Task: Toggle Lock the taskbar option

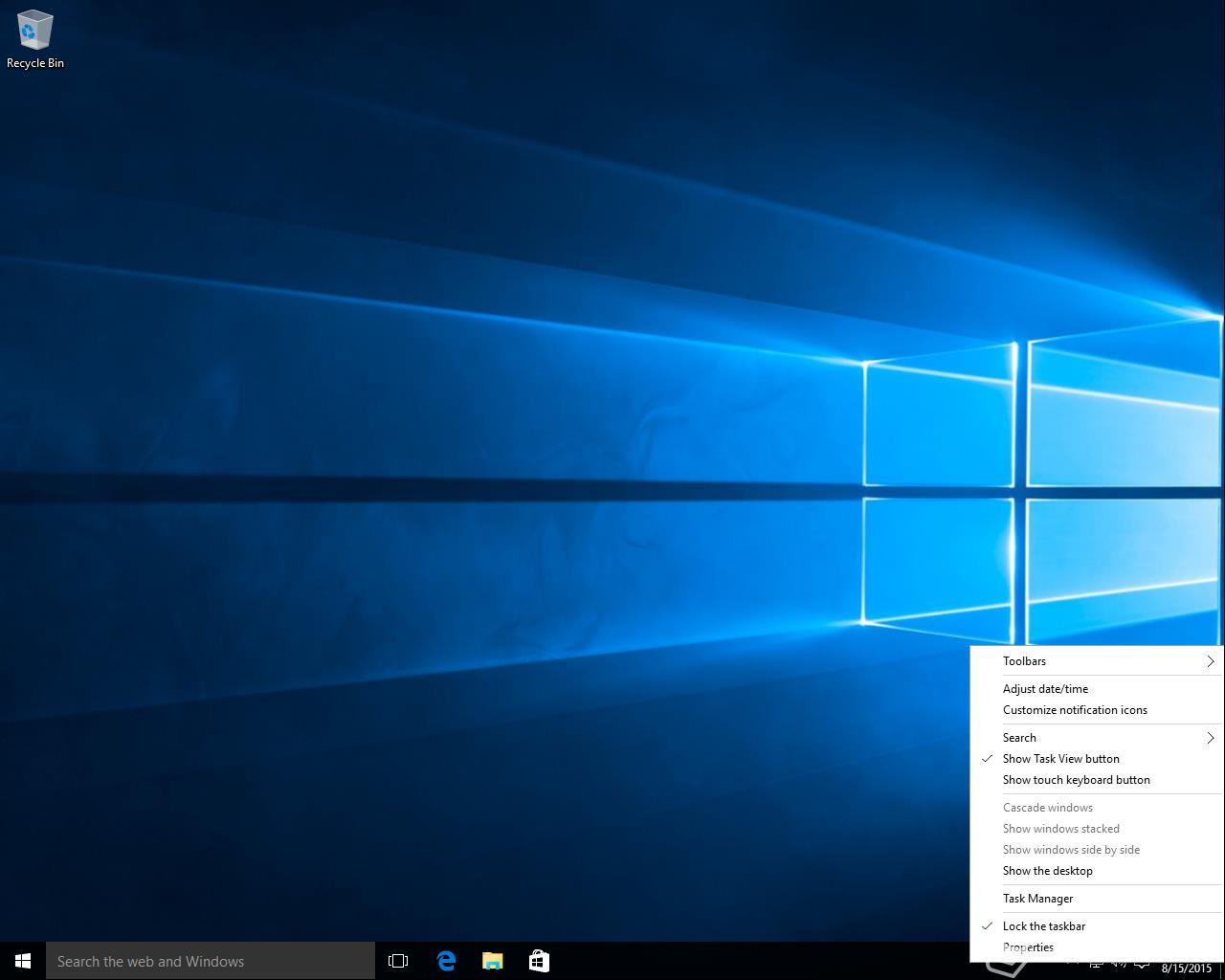Action: [1097, 926]
